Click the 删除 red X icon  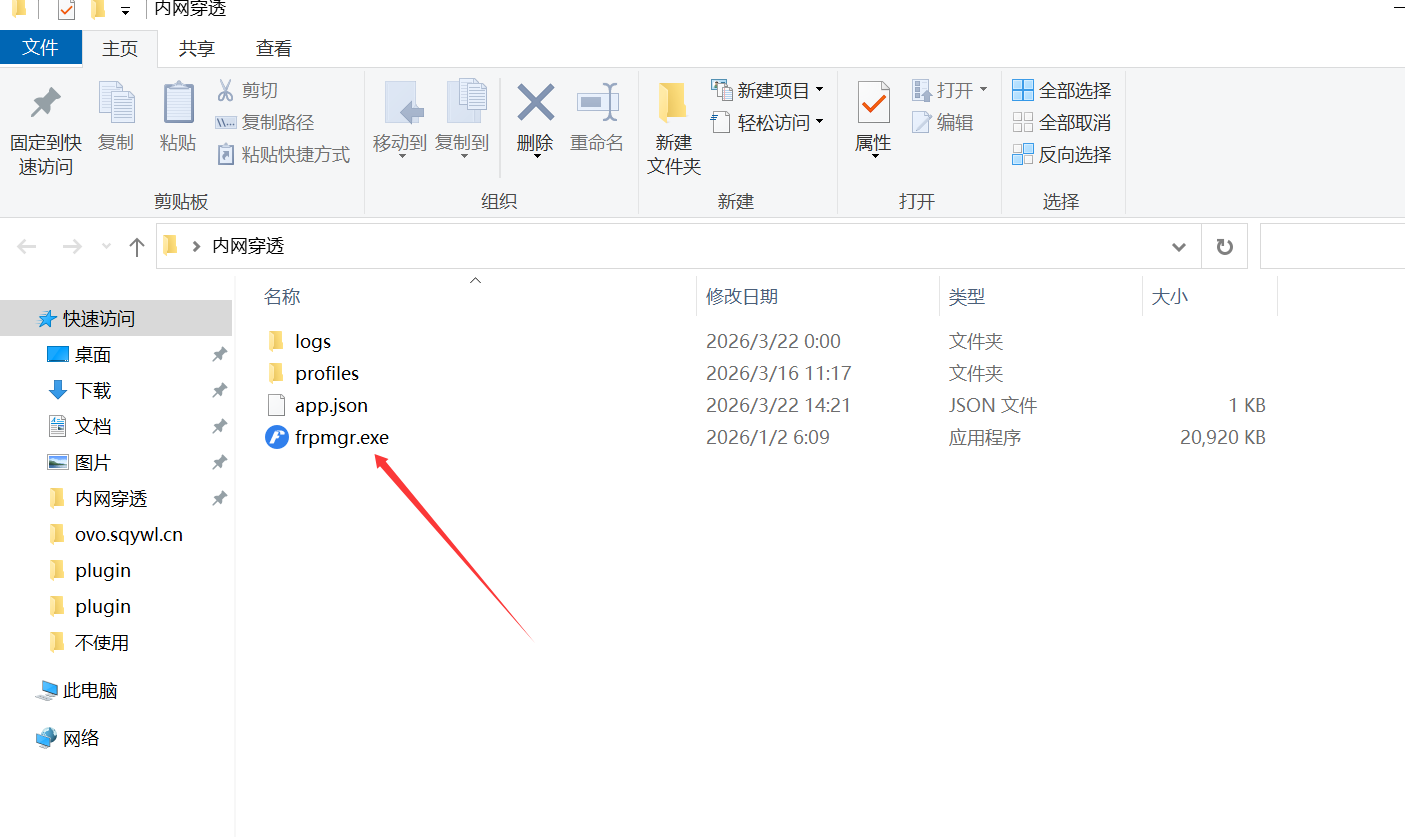pyautogui.click(x=535, y=103)
